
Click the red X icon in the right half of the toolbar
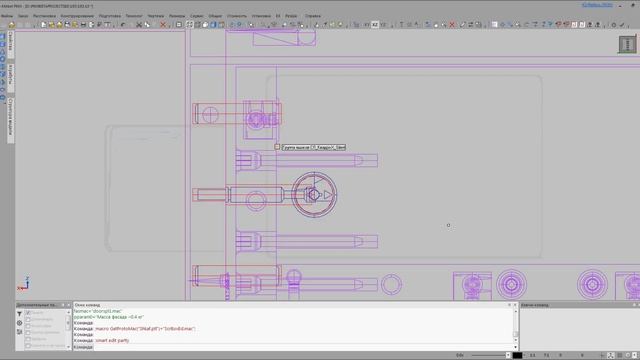click(x=452, y=25)
